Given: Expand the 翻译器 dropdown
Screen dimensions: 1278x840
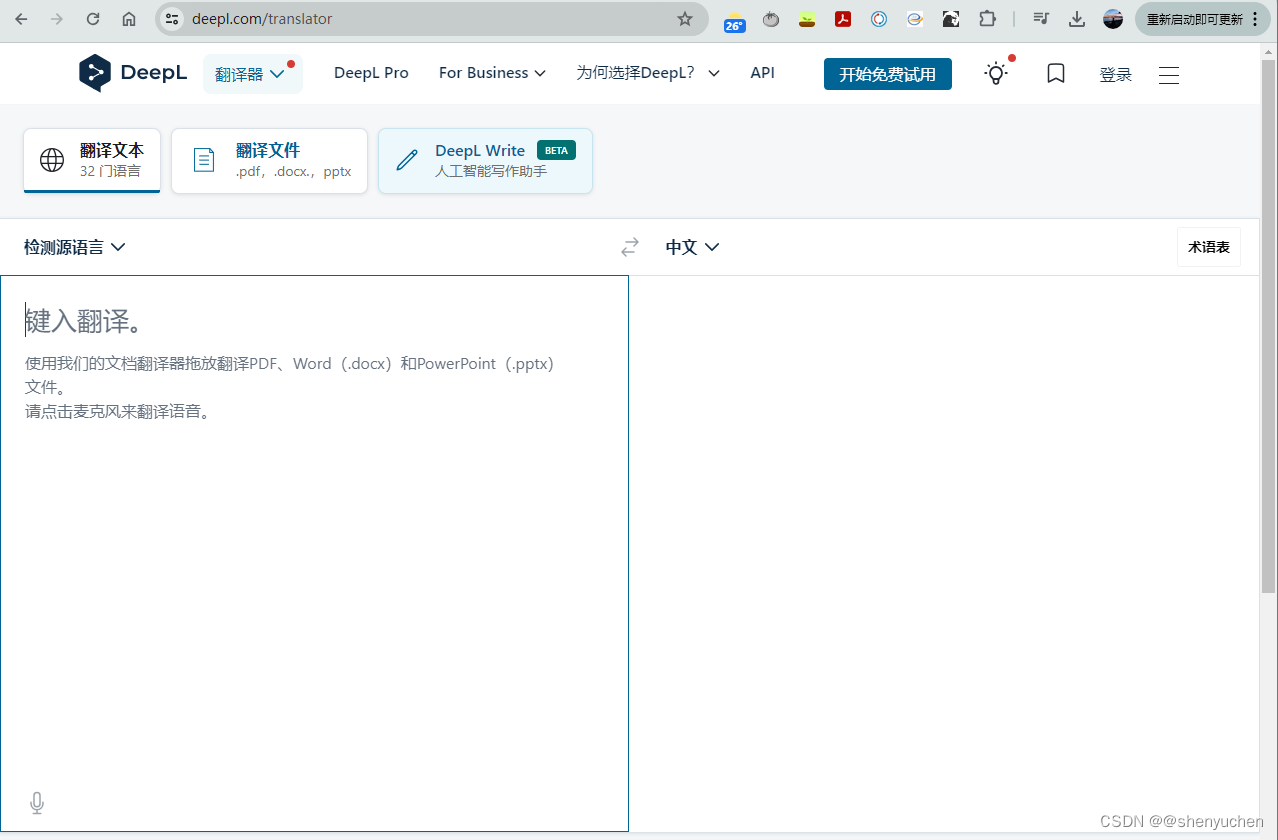Looking at the screenshot, I should tap(252, 74).
